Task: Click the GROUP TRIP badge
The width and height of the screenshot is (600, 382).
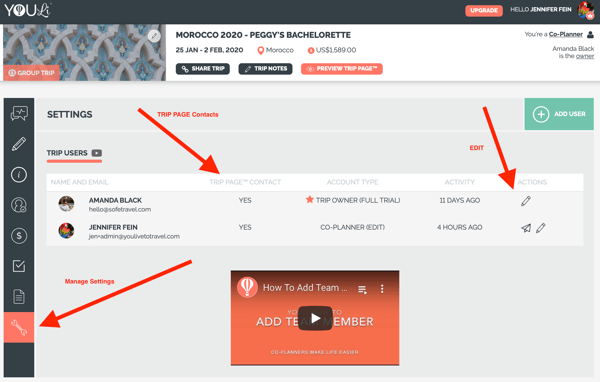Action: click(x=31, y=73)
